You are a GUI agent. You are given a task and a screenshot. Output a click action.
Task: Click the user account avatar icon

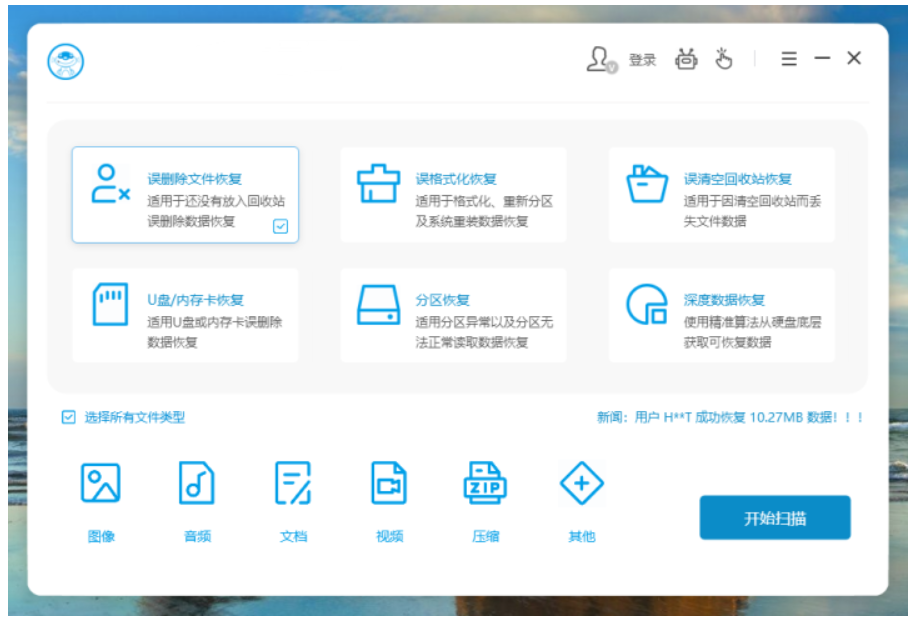(x=601, y=59)
